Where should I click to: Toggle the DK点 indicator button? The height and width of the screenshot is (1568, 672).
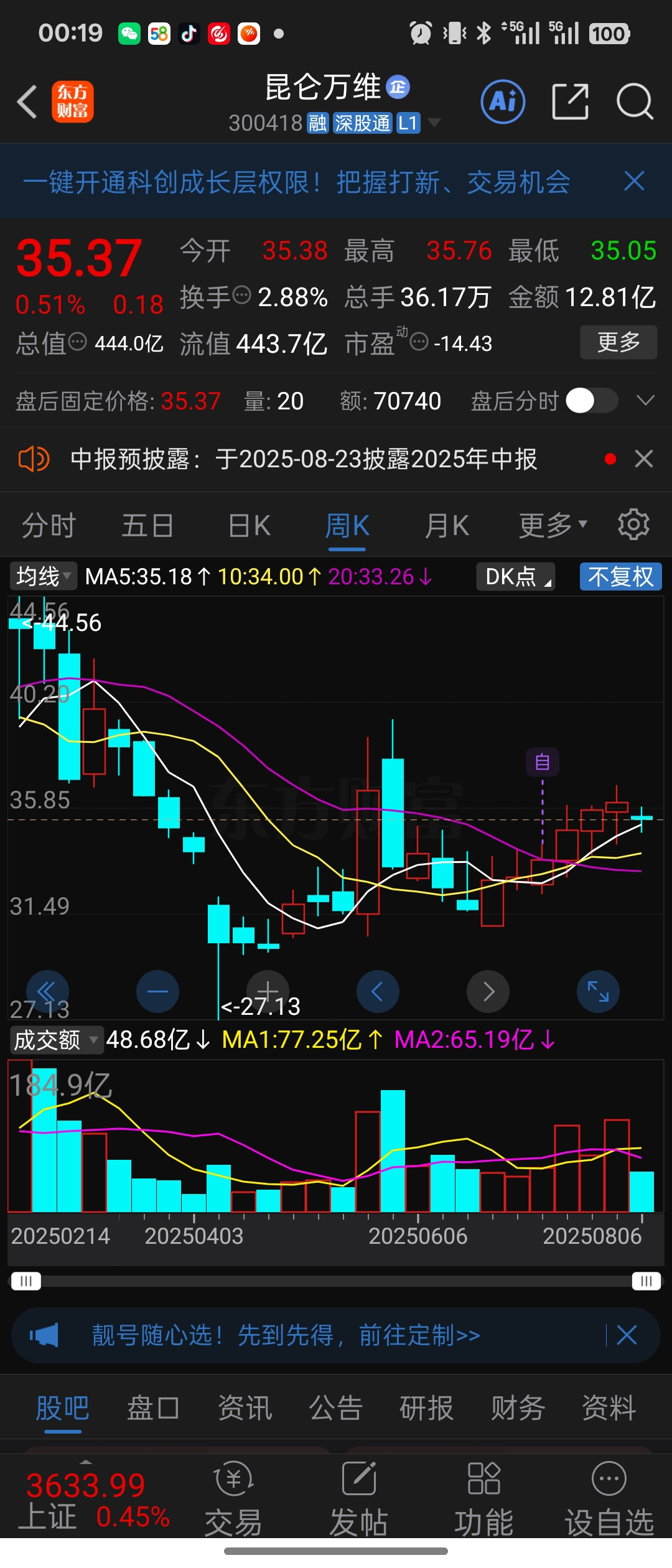516,576
